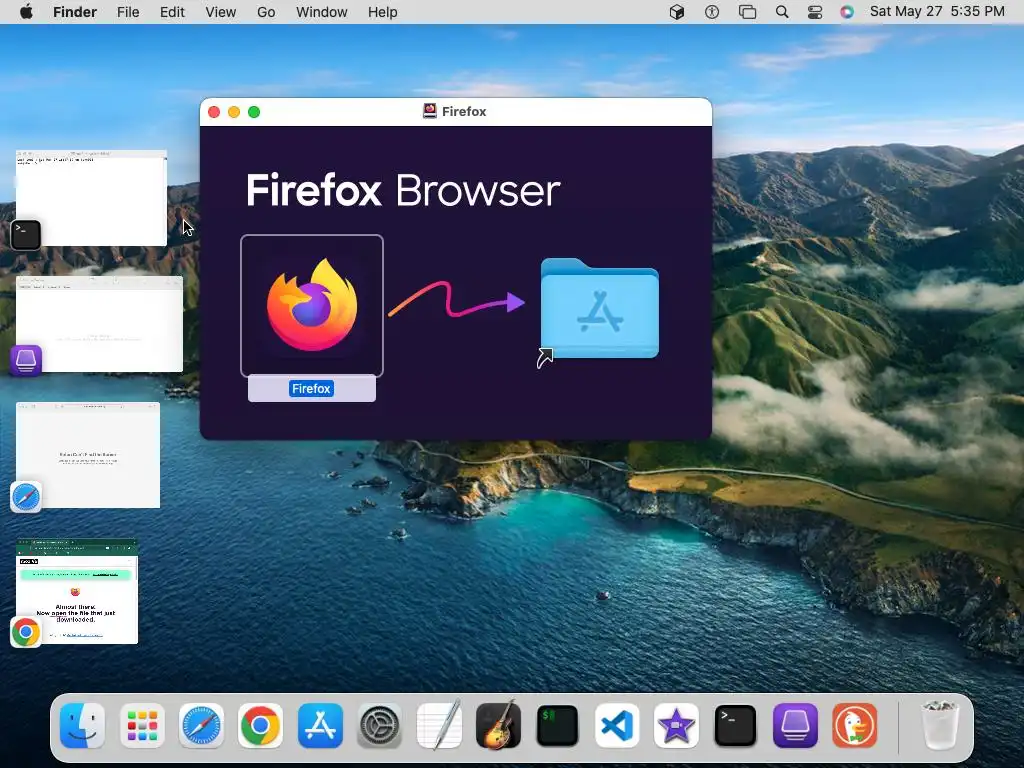This screenshot has height=768, width=1024.
Task: Close the Firefox installer window
Action: tap(214, 112)
